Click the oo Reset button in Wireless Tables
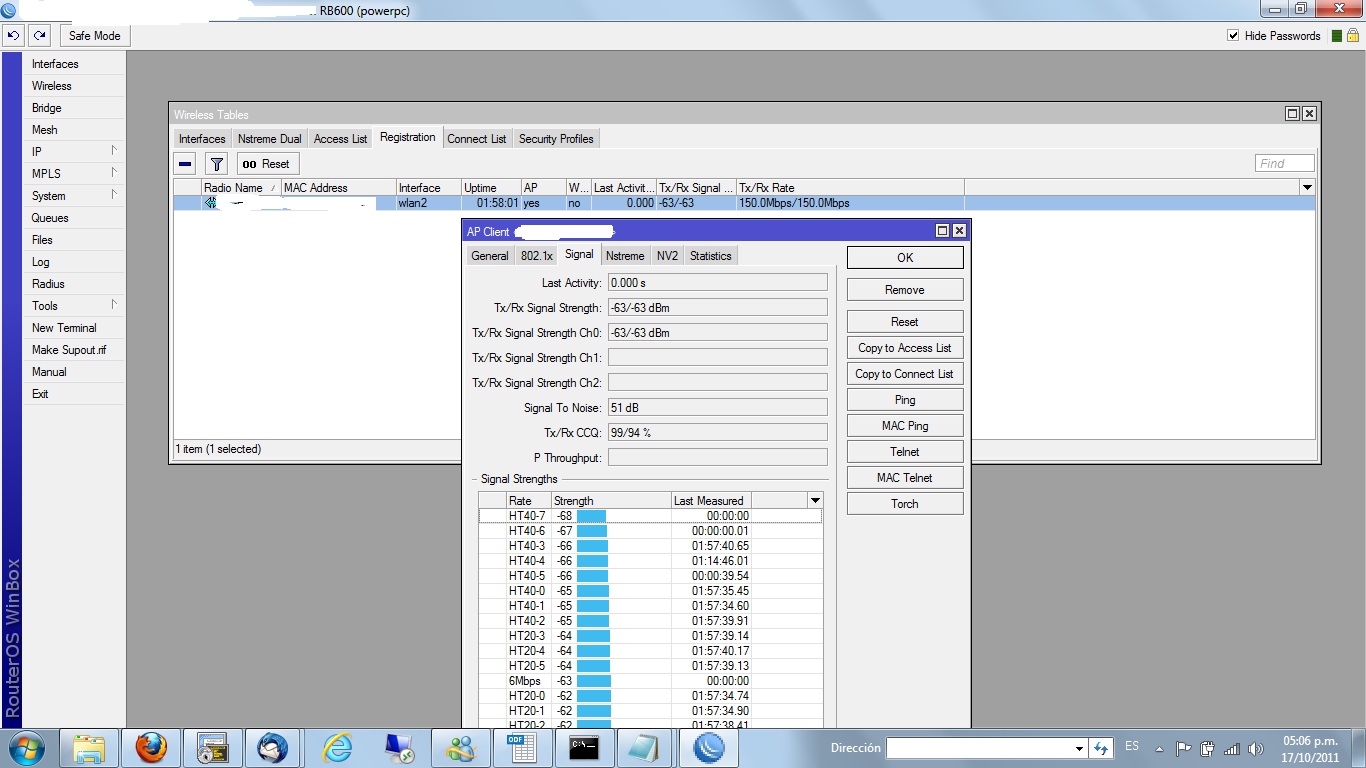Image resolution: width=1366 pixels, height=768 pixels. tap(266, 164)
